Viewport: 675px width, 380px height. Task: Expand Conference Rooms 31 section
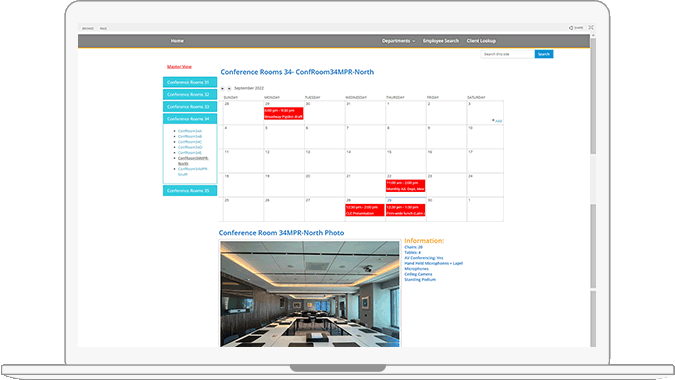click(x=190, y=82)
